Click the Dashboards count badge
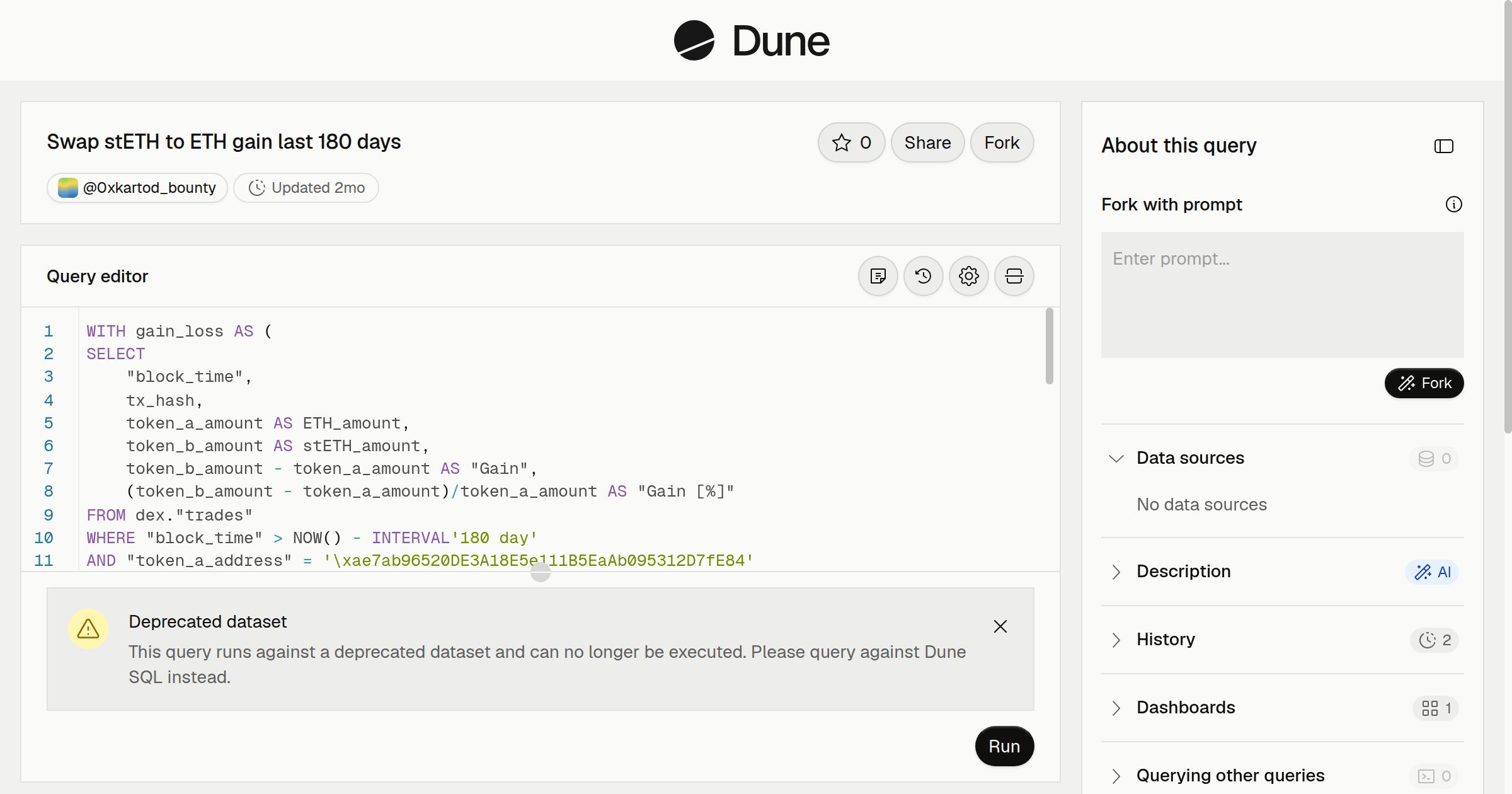The height and width of the screenshot is (794, 1512). (x=1436, y=708)
